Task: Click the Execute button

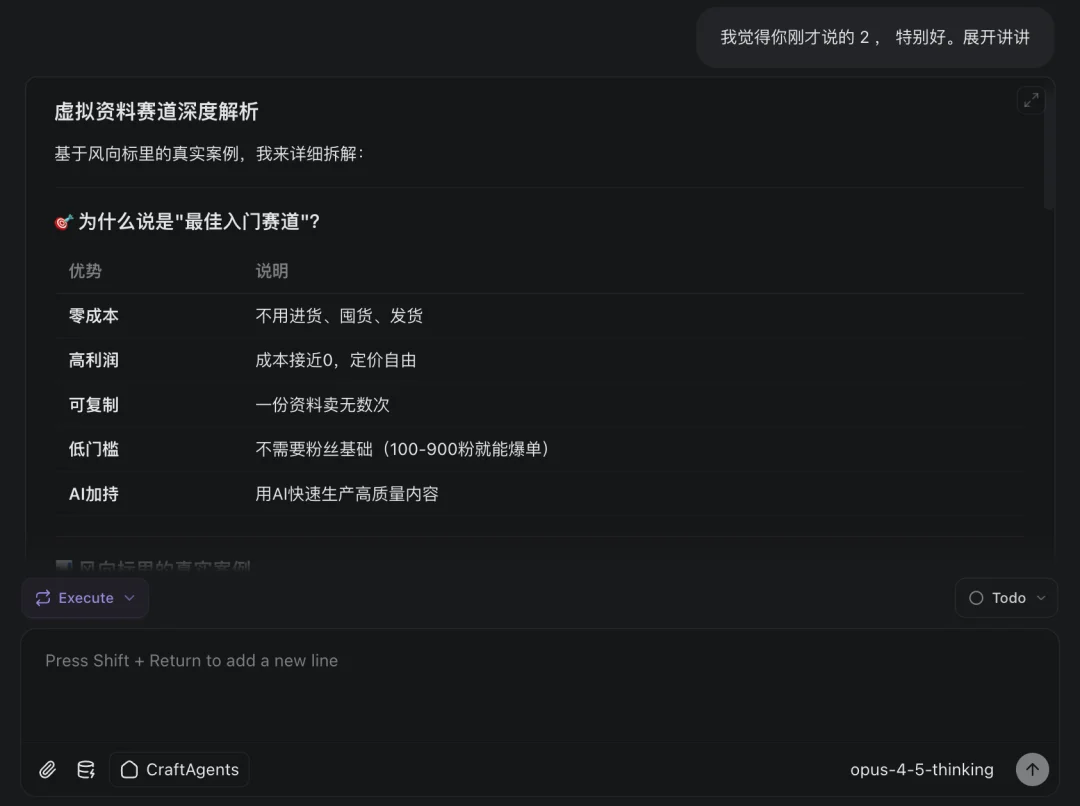Action: click(x=84, y=597)
